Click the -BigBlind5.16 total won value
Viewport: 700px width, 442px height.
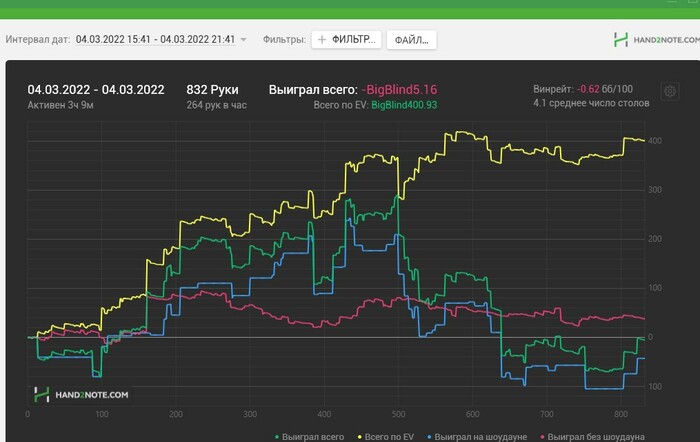399,90
